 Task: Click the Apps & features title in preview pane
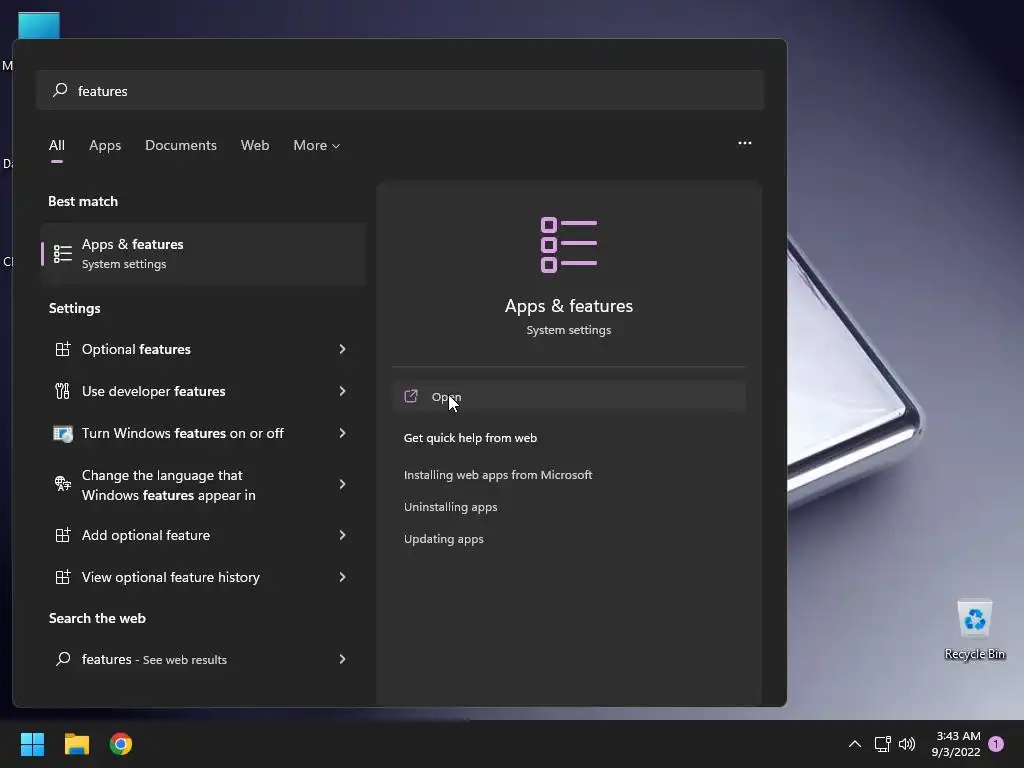(x=569, y=306)
